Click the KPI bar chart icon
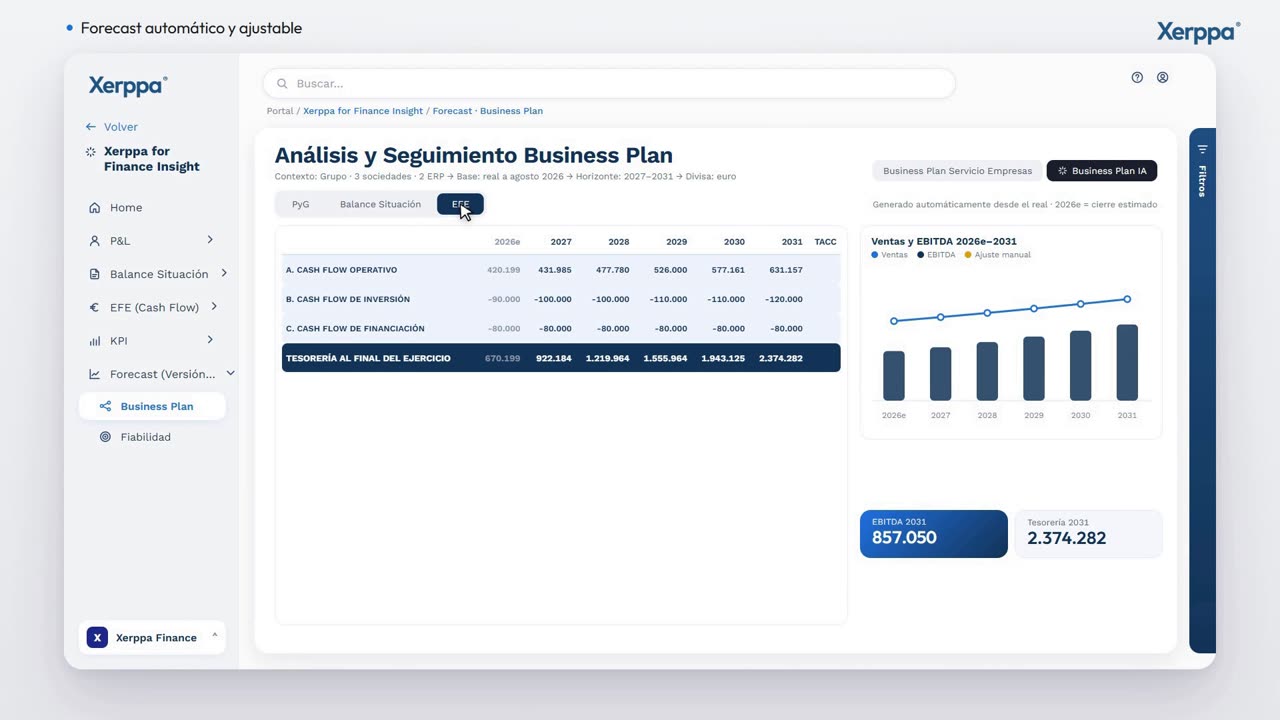The height and width of the screenshot is (720, 1280). point(95,341)
